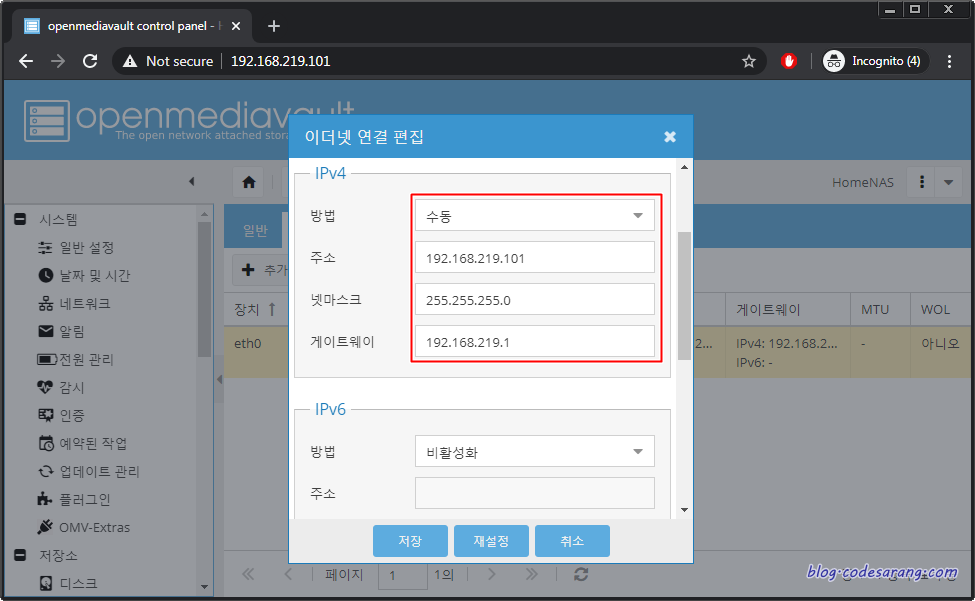Click the sliders icon beside 일반 설정

(x=45, y=248)
